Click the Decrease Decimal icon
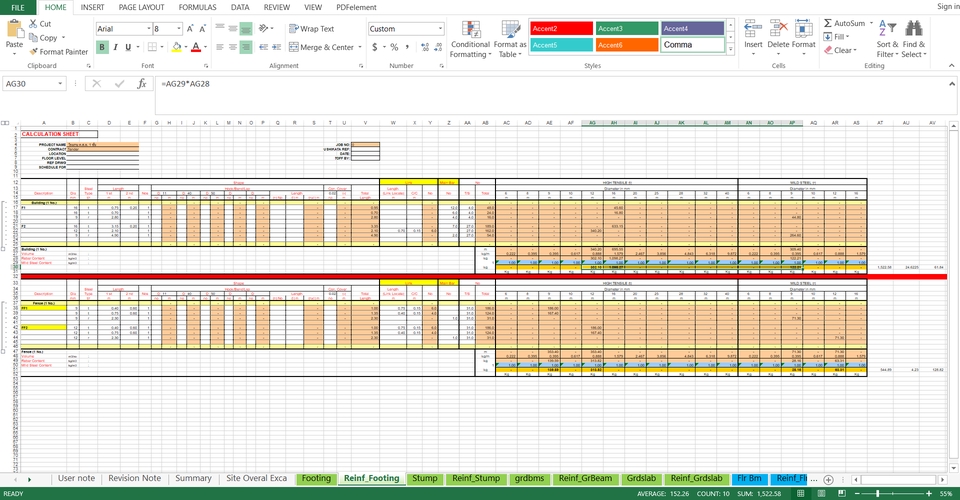 [438, 47]
